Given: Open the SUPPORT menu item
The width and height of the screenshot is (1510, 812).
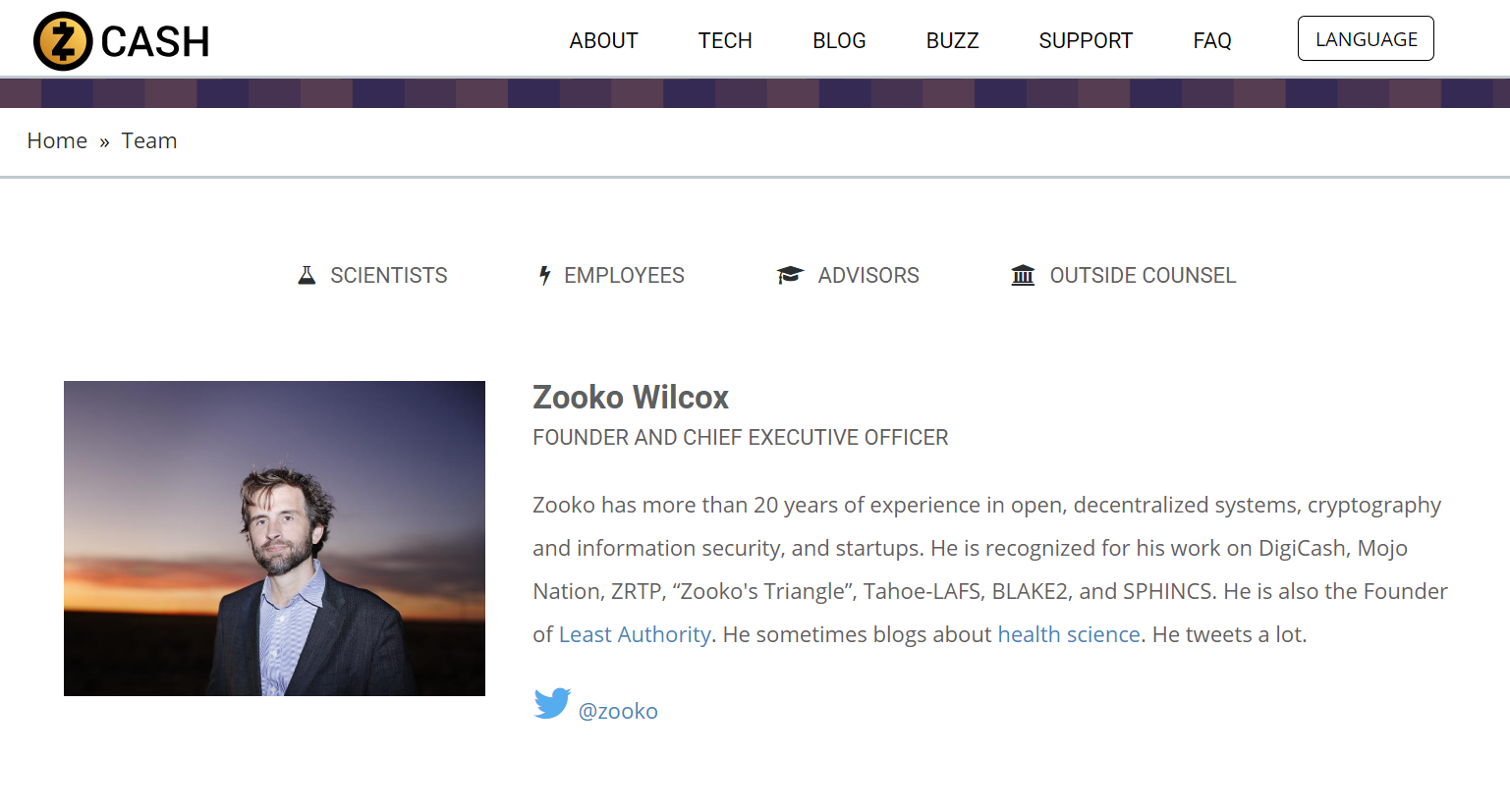Looking at the screenshot, I should 1086,40.
